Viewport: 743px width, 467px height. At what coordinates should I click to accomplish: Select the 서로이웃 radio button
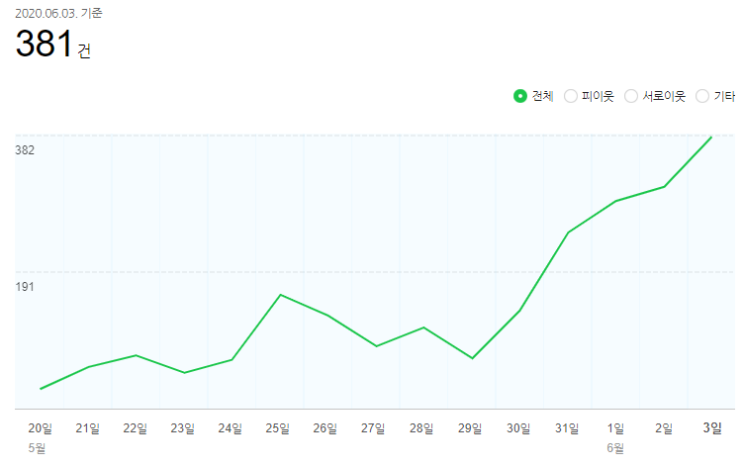point(631,96)
